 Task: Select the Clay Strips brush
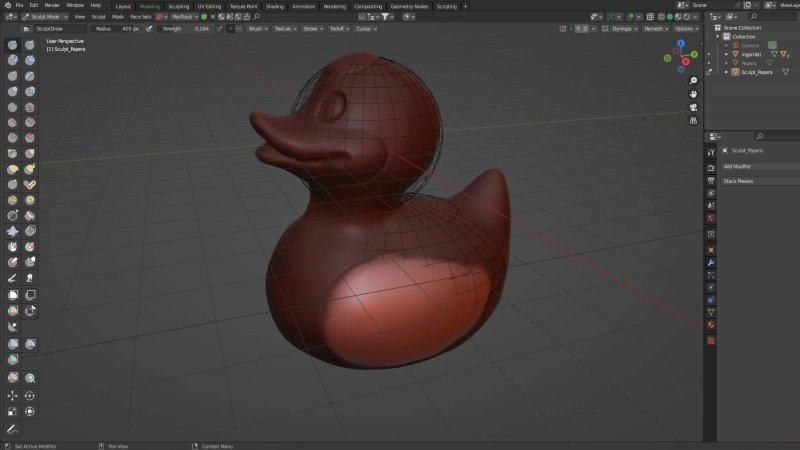tap(30, 60)
